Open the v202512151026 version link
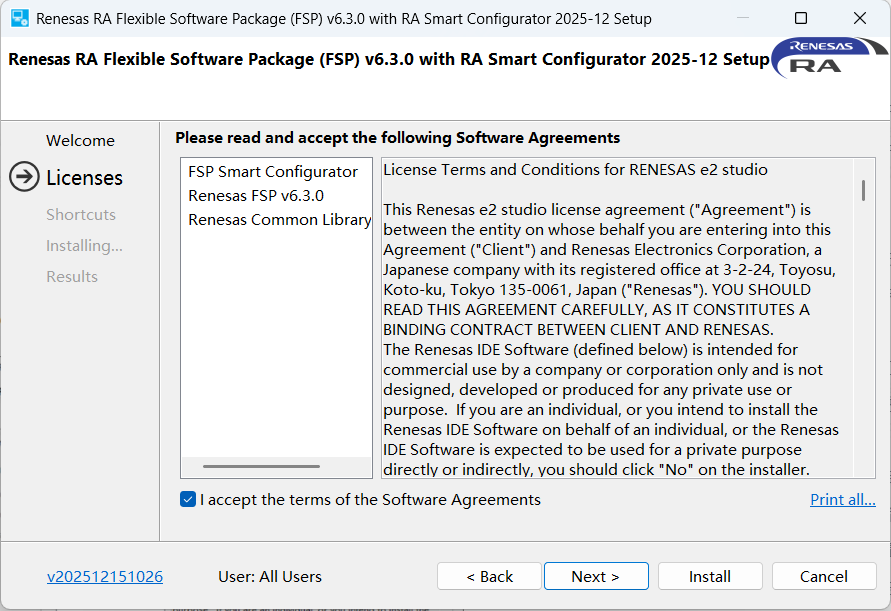This screenshot has width=891, height=611. tap(105, 576)
